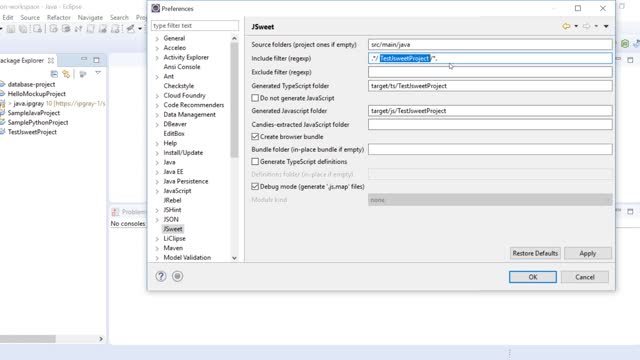Select EditBox in preferences tree
The image size is (640, 360).
click(x=174, y=133)
